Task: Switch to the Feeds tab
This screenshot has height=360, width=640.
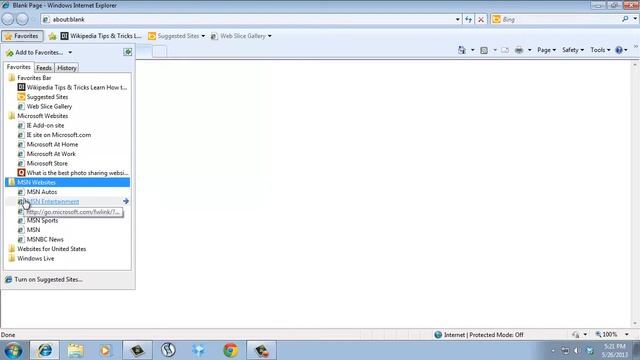Action: [44, 68]
